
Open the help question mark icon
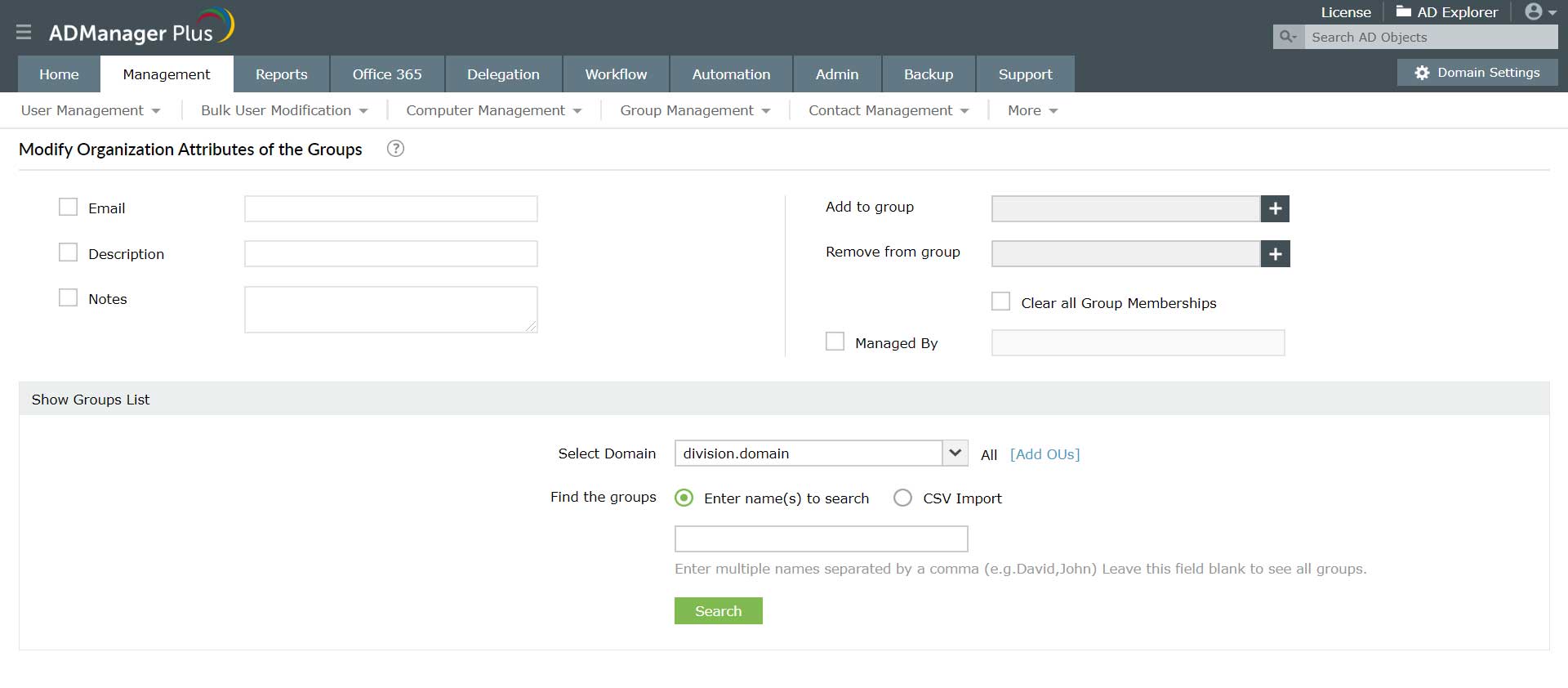(x=395, y=149)
